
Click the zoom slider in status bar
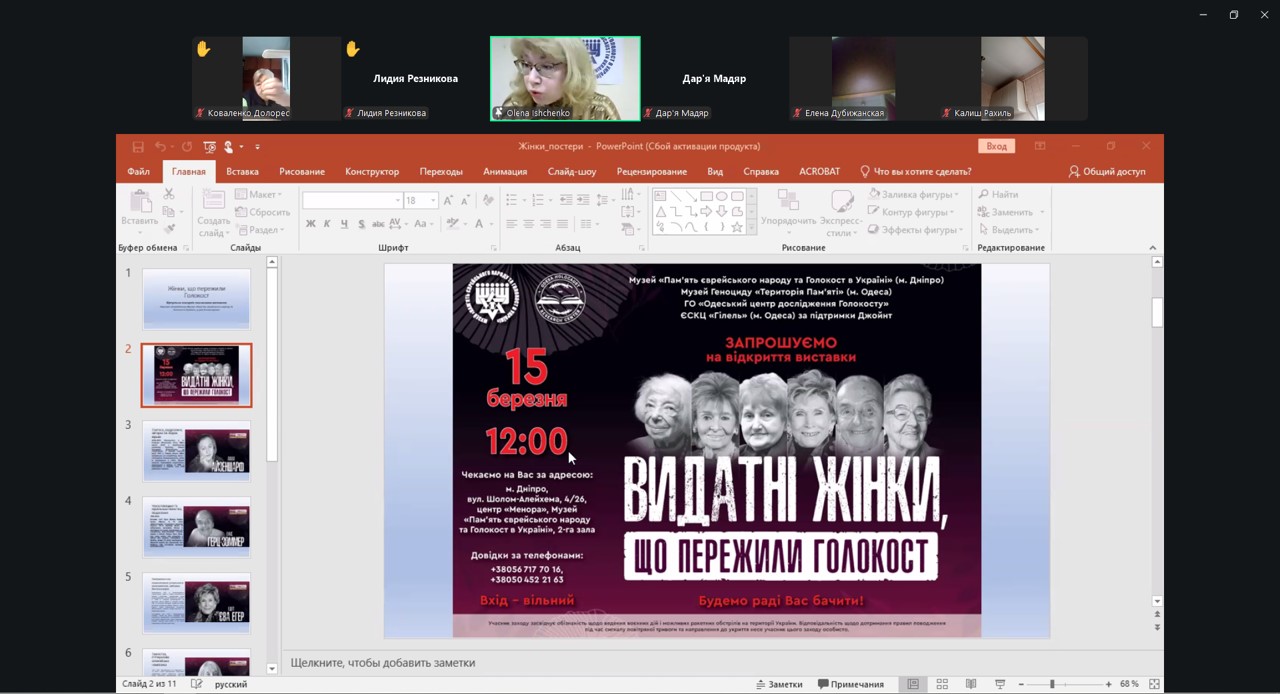(1052, 684)
